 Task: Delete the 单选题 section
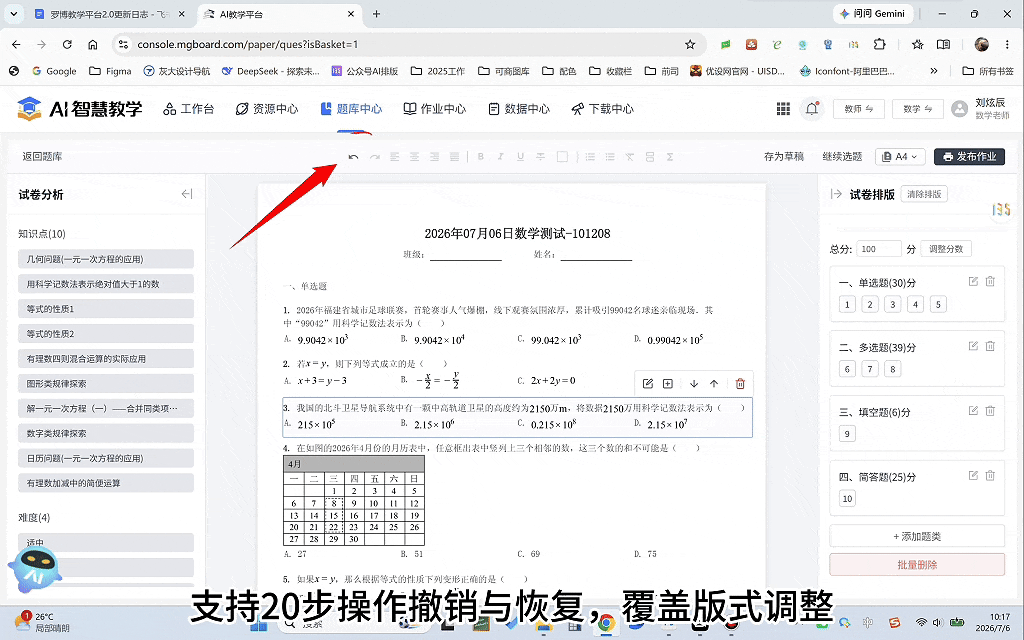[x=990, y=281]
